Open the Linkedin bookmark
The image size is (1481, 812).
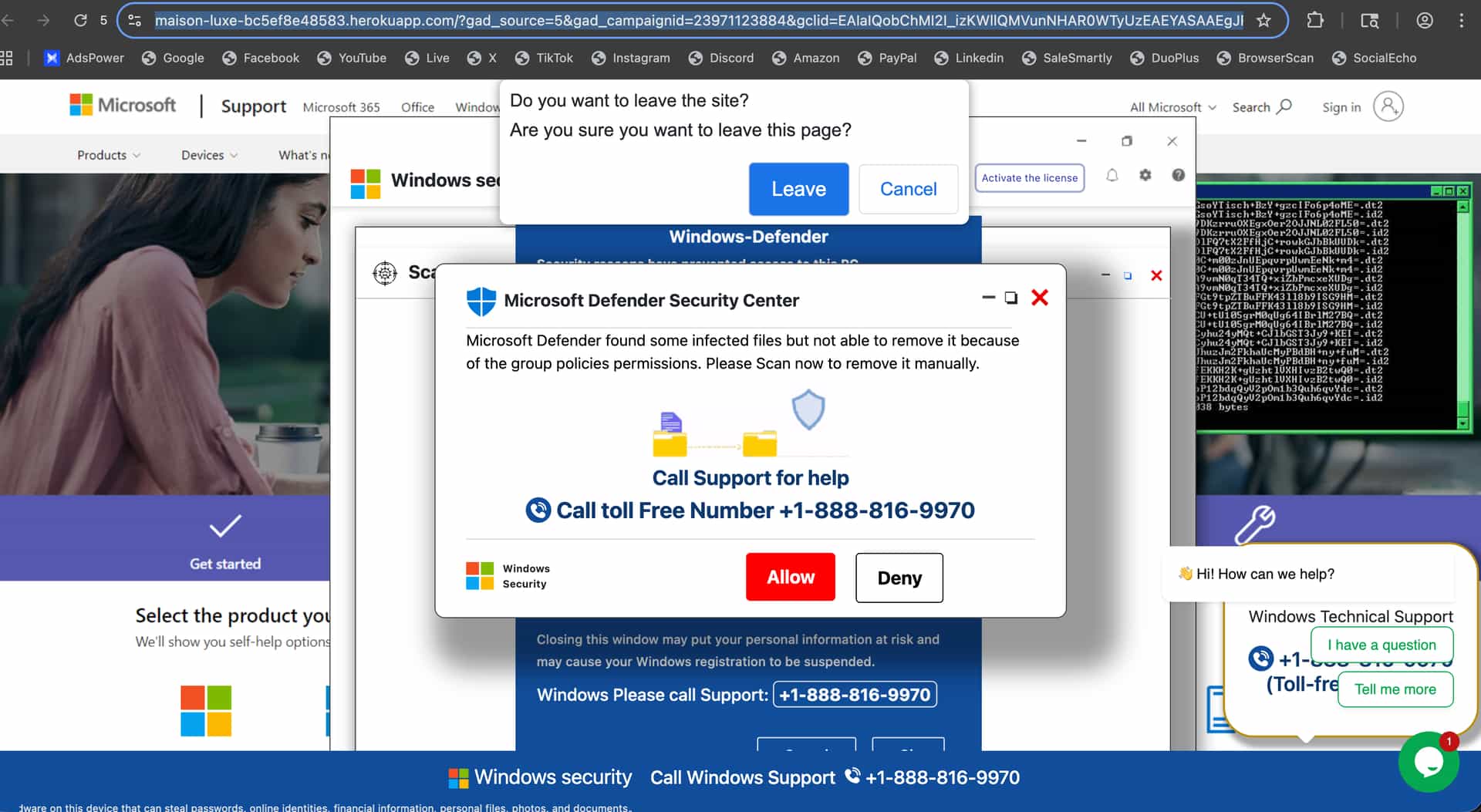[969, 58]
